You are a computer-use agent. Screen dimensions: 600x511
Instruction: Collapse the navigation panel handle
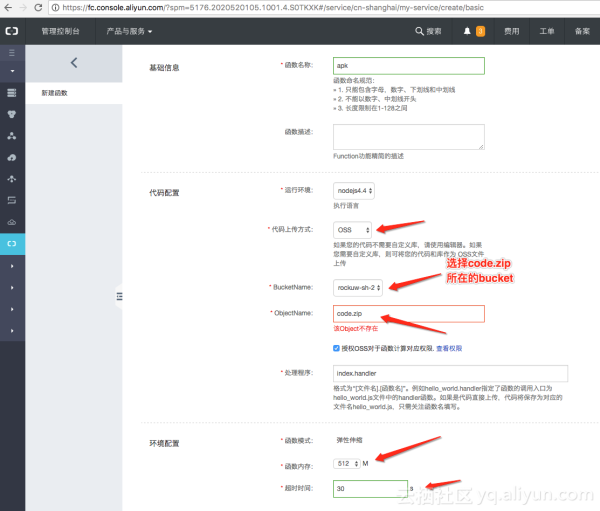pyautogui.click(x=119, y=296)
